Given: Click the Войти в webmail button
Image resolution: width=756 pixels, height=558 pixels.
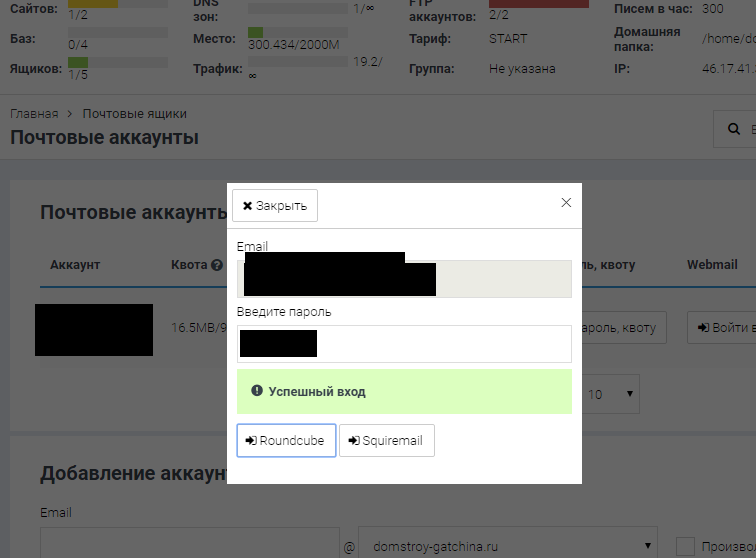Looking at the screenshot, I should click(x=721, y=328).
